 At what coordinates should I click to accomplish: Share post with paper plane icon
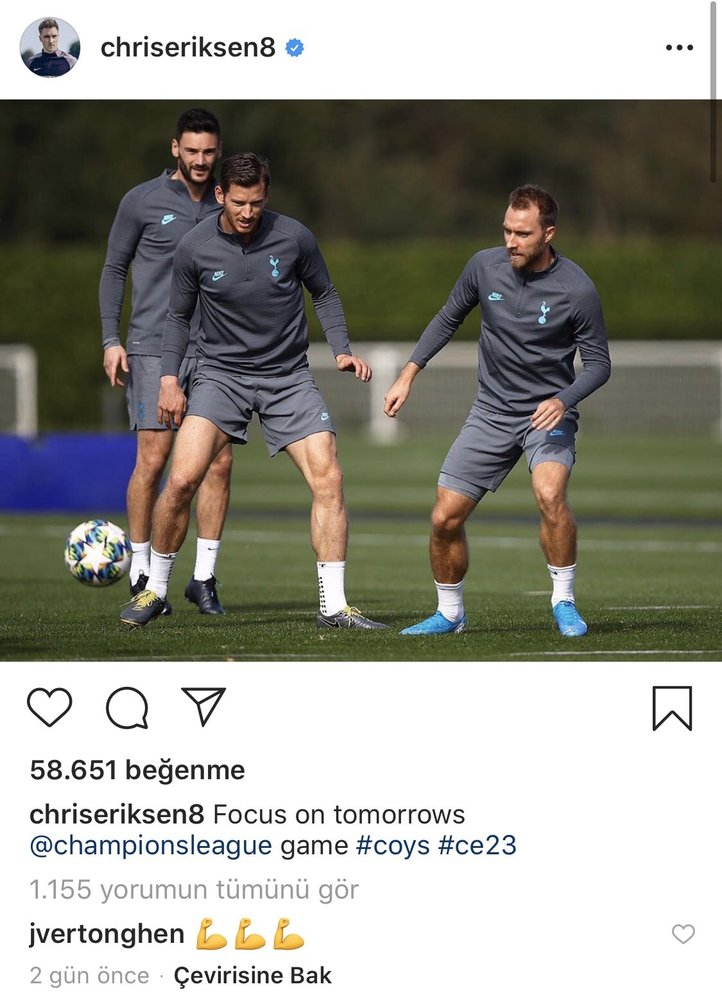tap(203, 706)
